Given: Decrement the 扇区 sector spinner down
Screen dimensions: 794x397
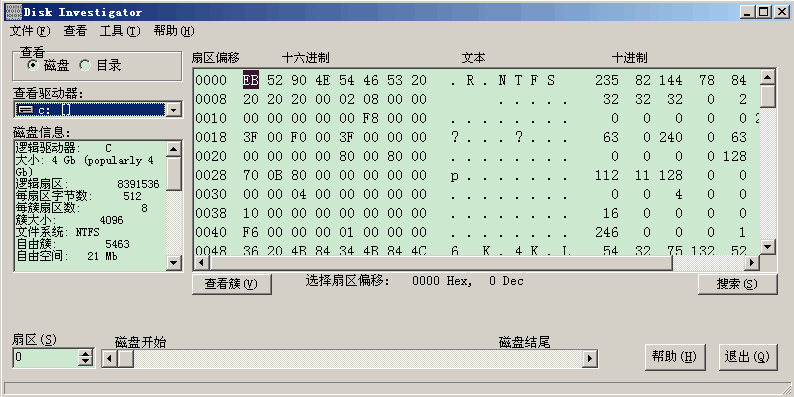Looking at the screenshot, I should coord(86,362).
